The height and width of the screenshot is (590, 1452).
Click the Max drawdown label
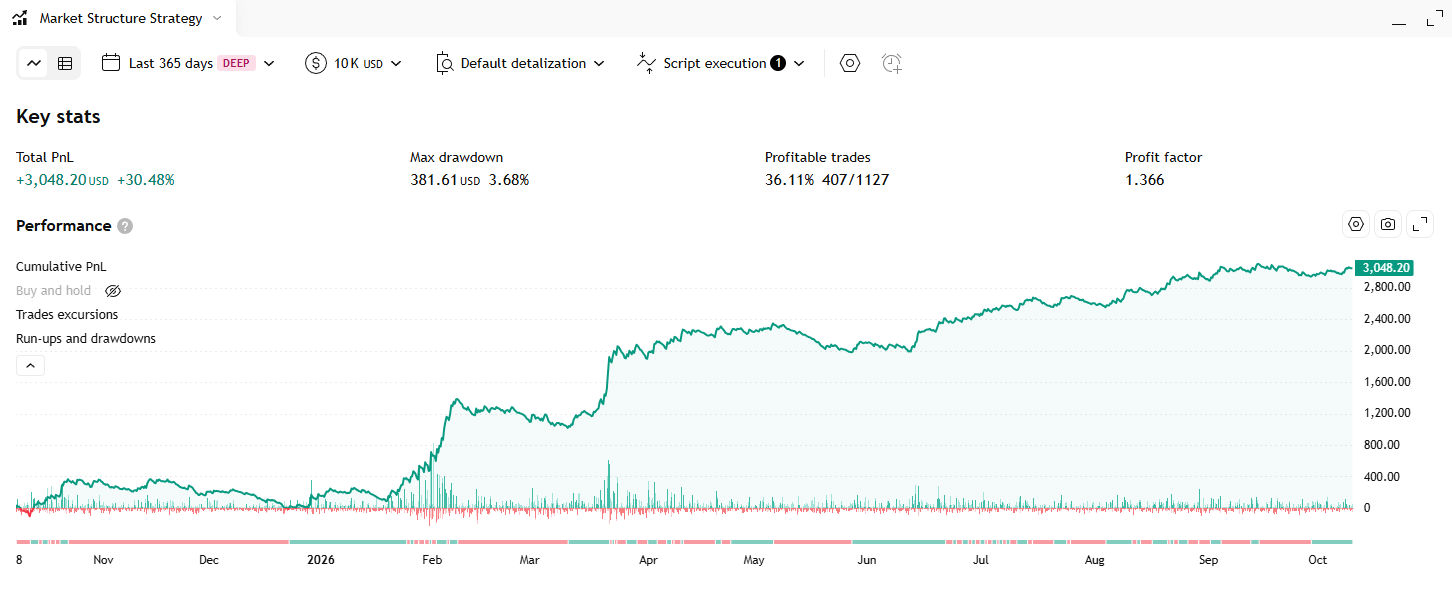(x=457, y=157)
